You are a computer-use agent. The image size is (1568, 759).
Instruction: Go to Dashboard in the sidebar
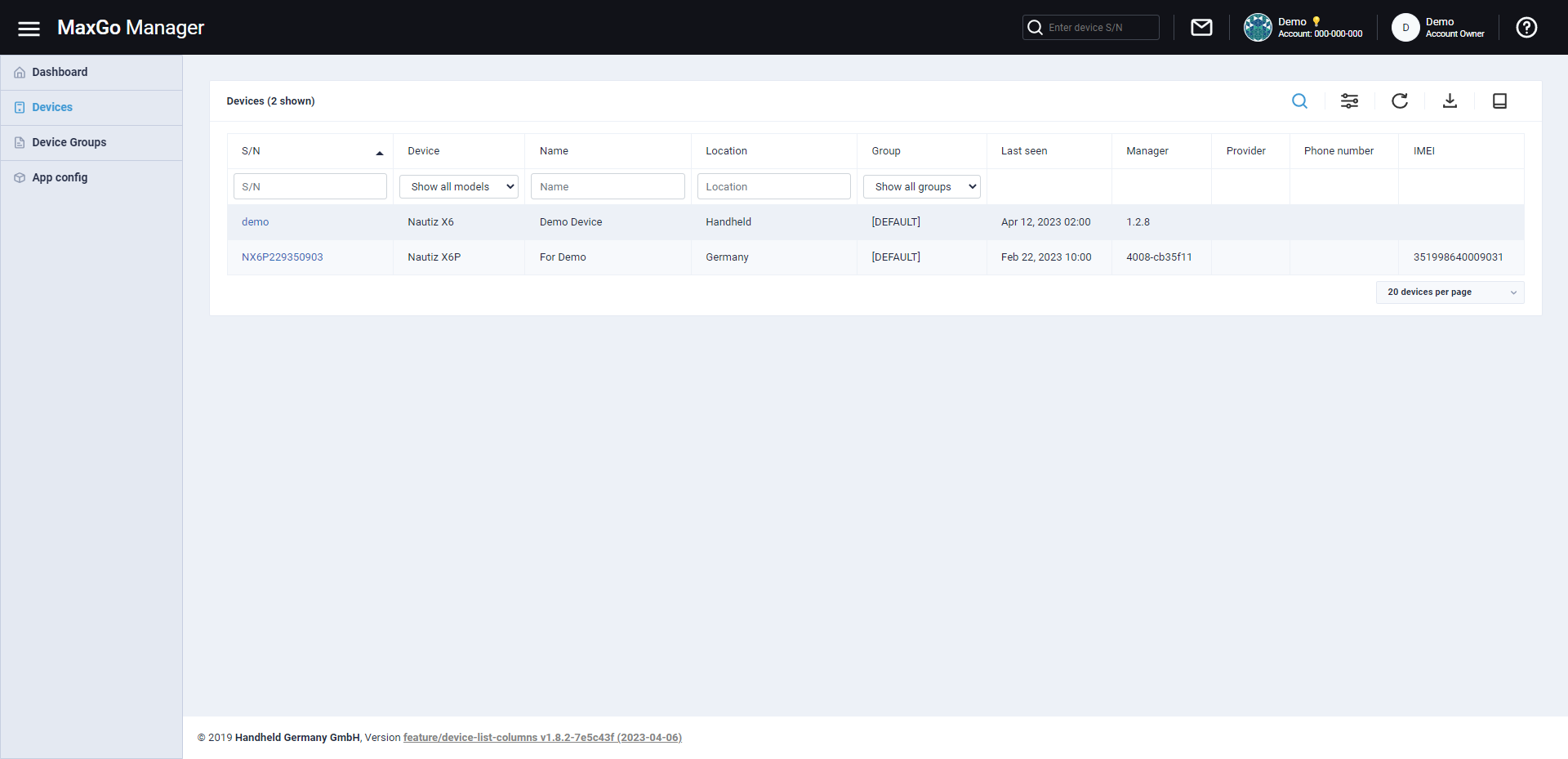pos(60,73)
